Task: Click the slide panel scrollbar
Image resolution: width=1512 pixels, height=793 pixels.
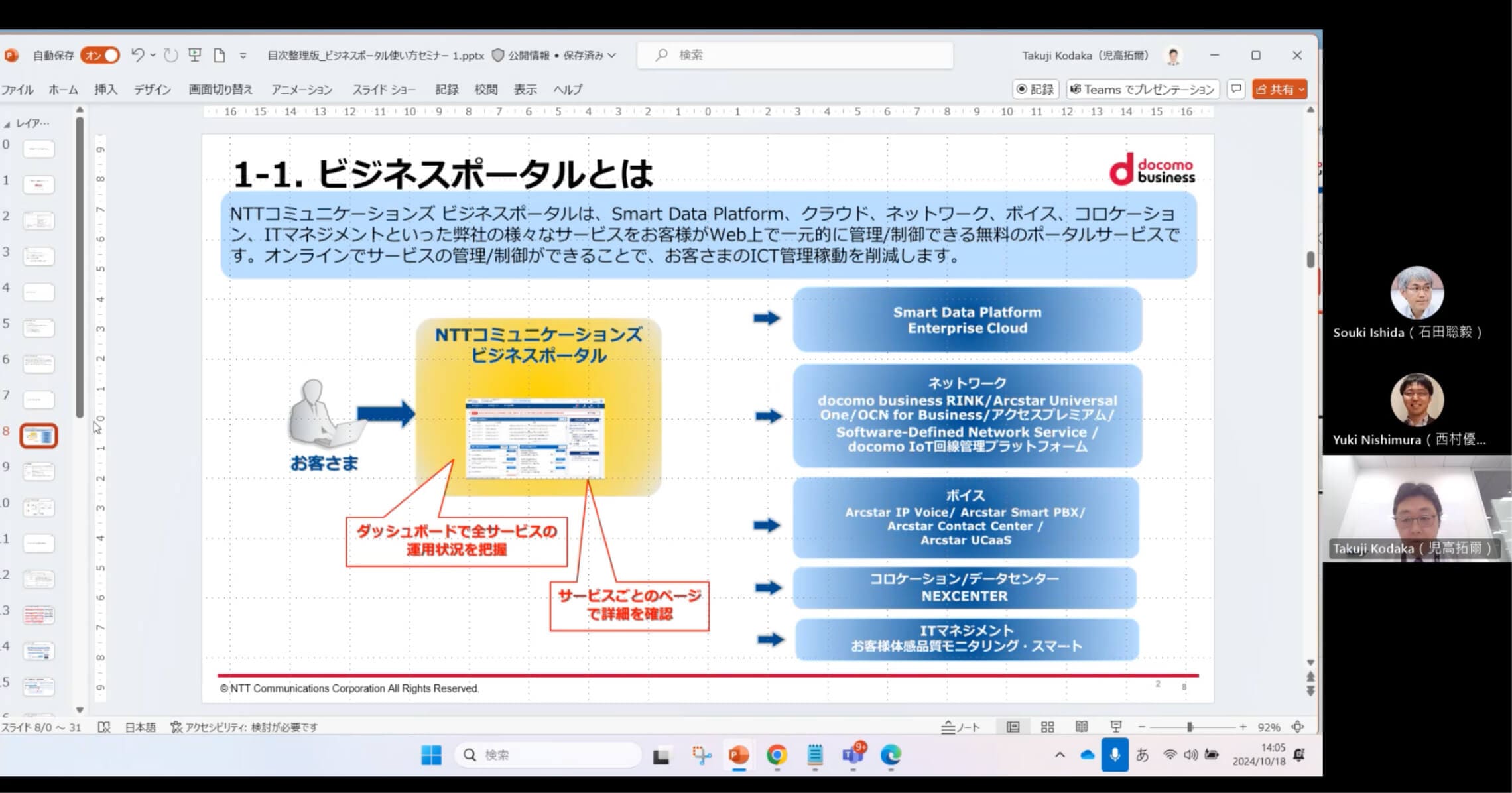Action: point(80,267)
